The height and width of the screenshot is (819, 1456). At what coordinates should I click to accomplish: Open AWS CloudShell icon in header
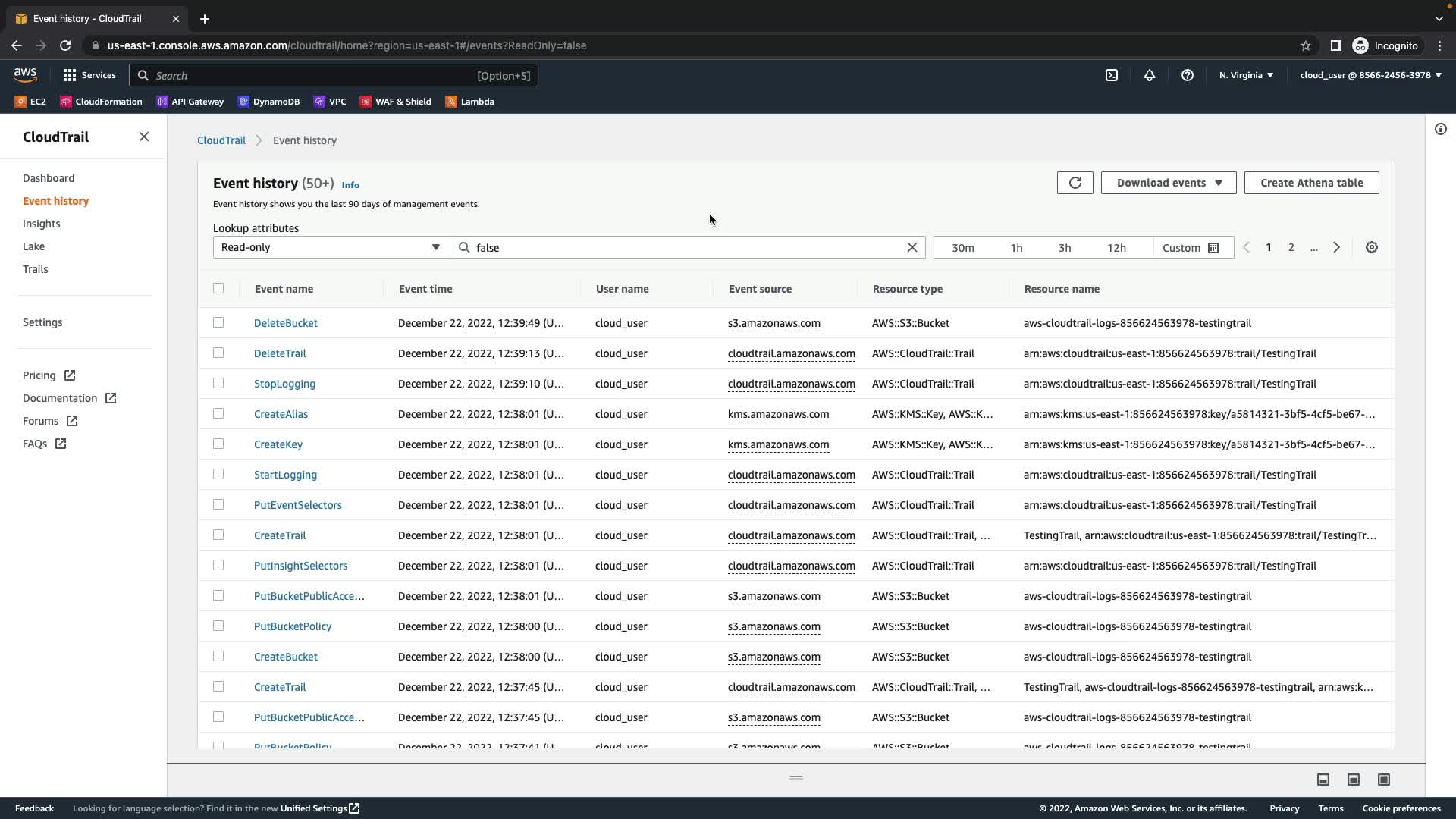pos(1111,75)
